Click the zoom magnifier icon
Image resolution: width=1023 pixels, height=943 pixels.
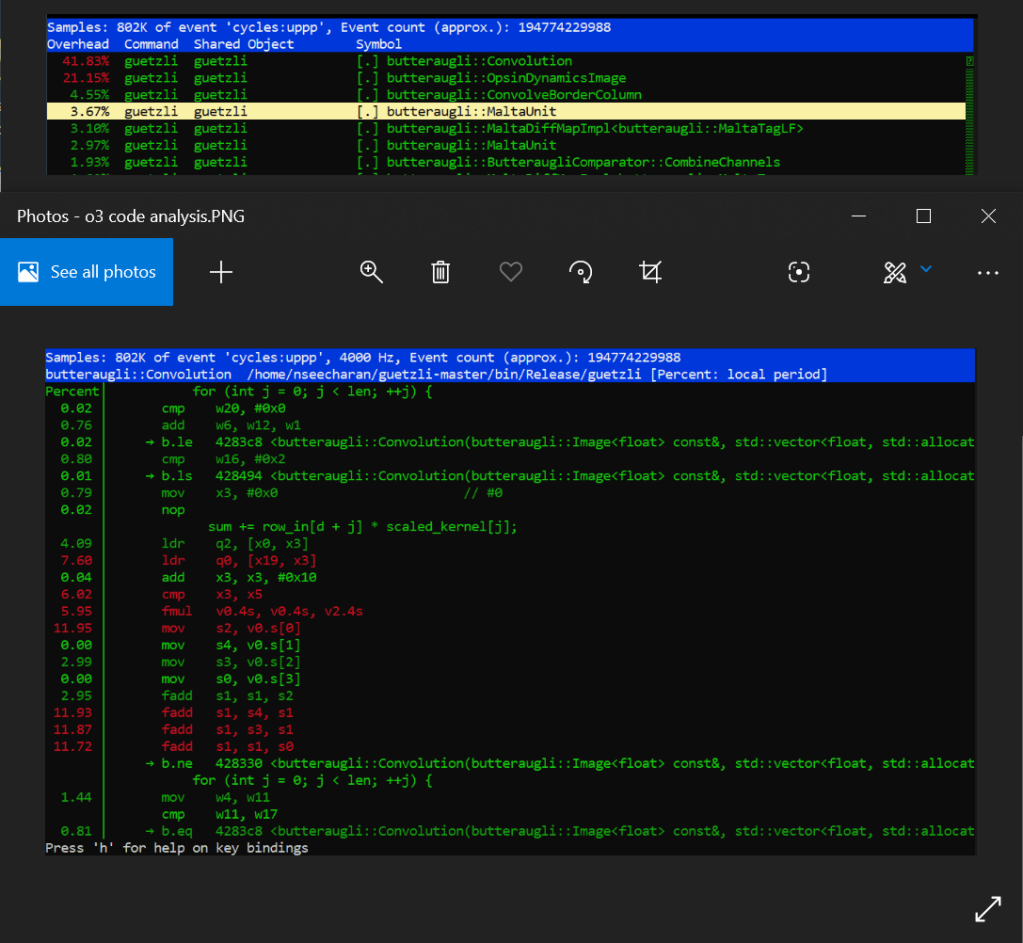click(x=372, y=272)
